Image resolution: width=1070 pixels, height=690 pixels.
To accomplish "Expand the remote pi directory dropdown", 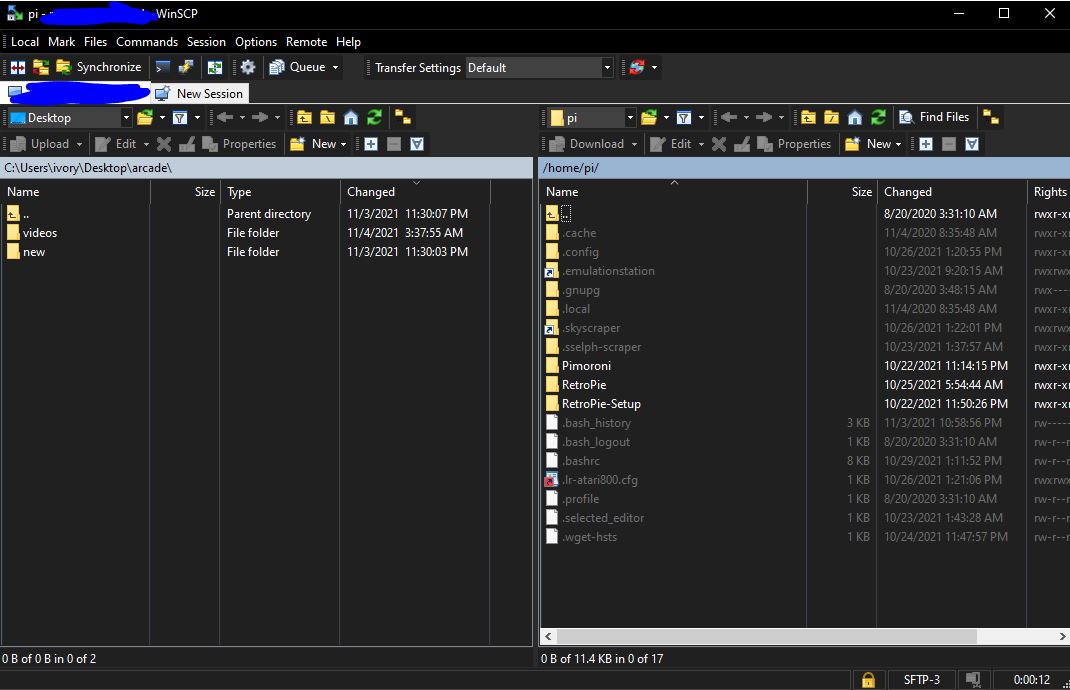I will point(630,118).
